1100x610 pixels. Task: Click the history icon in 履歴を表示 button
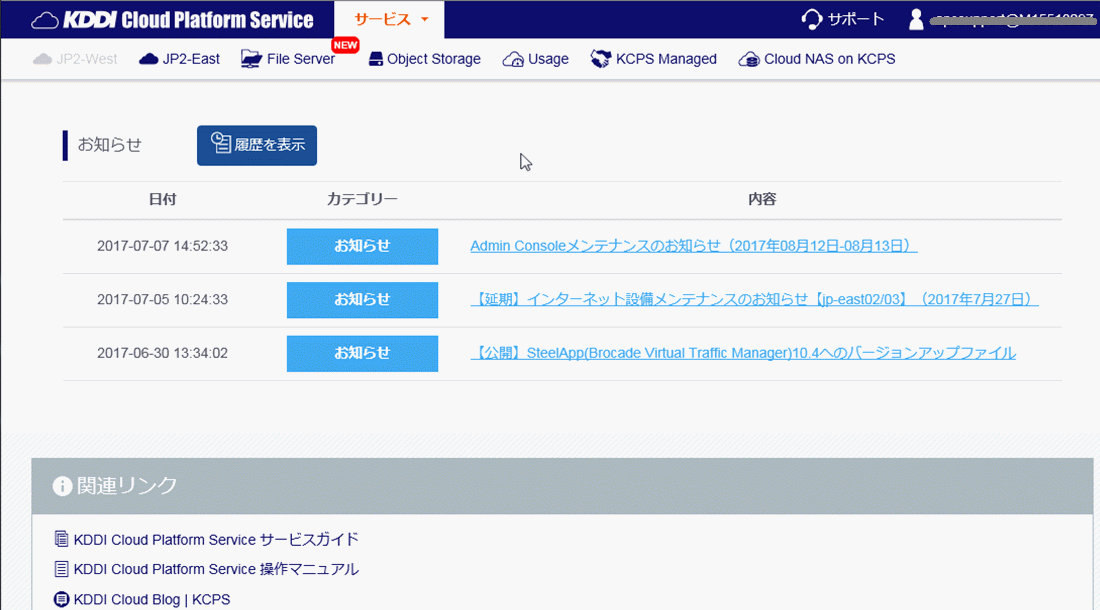pos(220,142)
